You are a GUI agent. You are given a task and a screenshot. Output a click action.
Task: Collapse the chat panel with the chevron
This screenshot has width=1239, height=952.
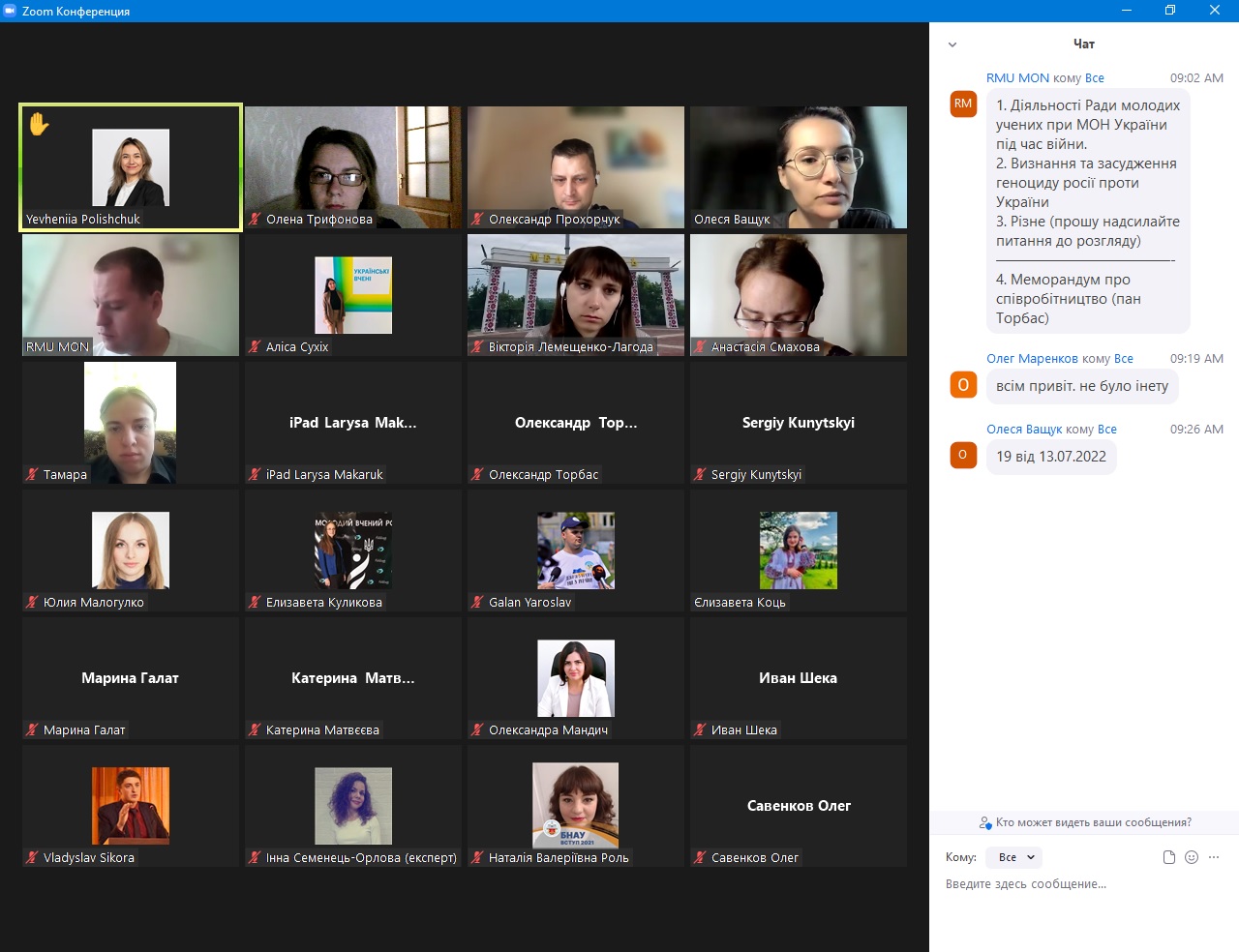952,45
